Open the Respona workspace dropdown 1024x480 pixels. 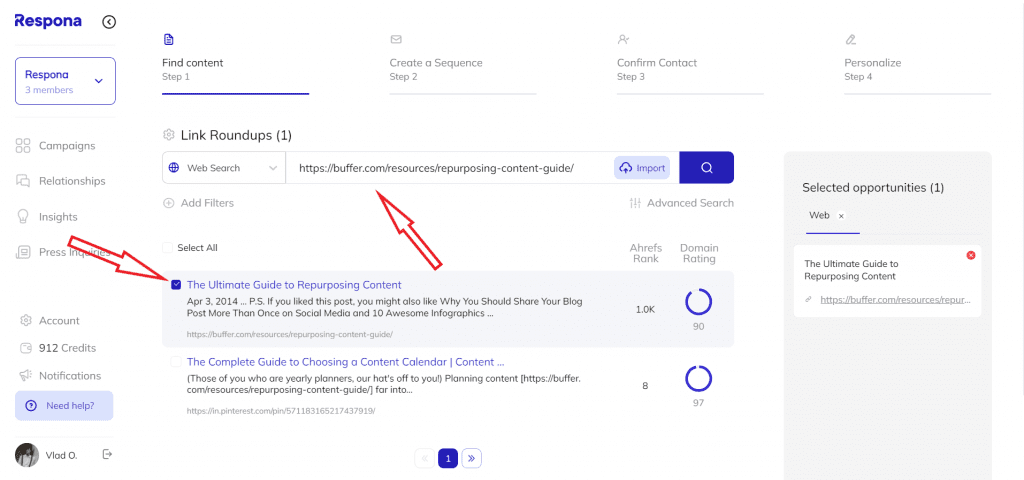pos(65,81)
